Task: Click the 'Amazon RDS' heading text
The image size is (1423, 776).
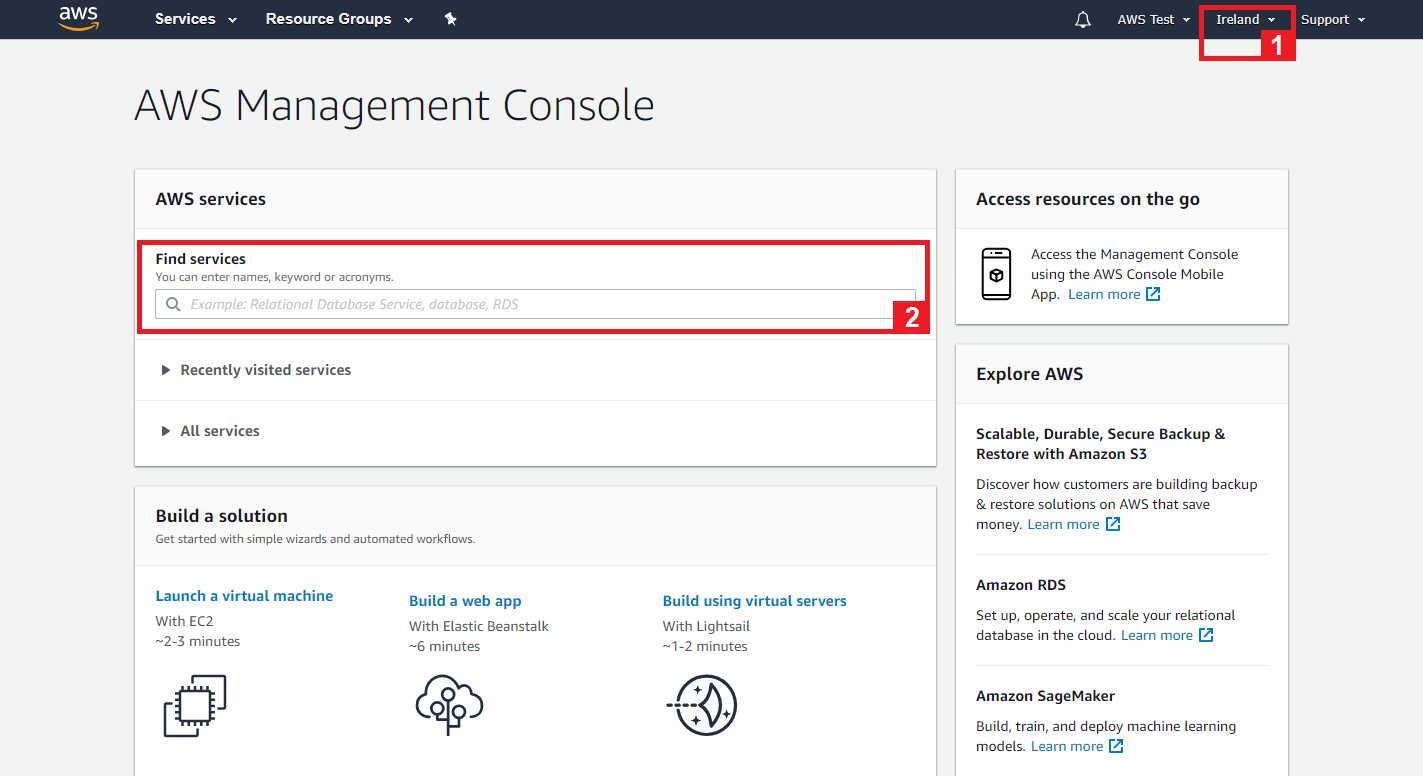Action: coord(1021,585)
